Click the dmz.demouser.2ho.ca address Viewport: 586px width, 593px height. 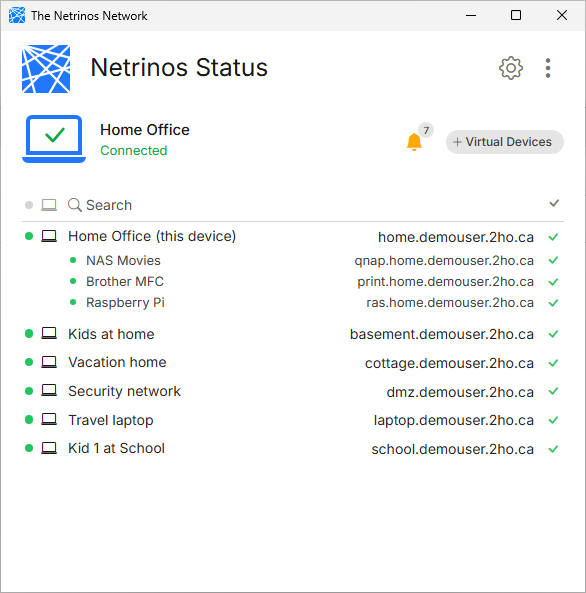(x=460, y=392)
